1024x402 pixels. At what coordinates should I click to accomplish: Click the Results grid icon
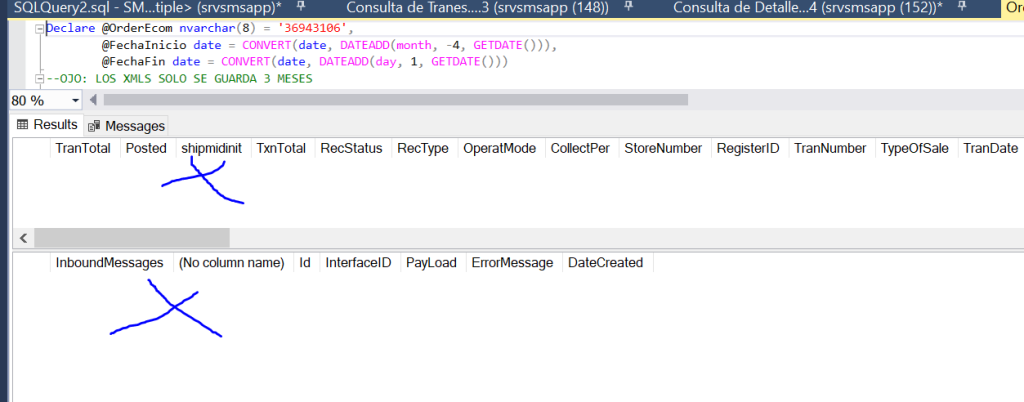[x=22, y=125]
